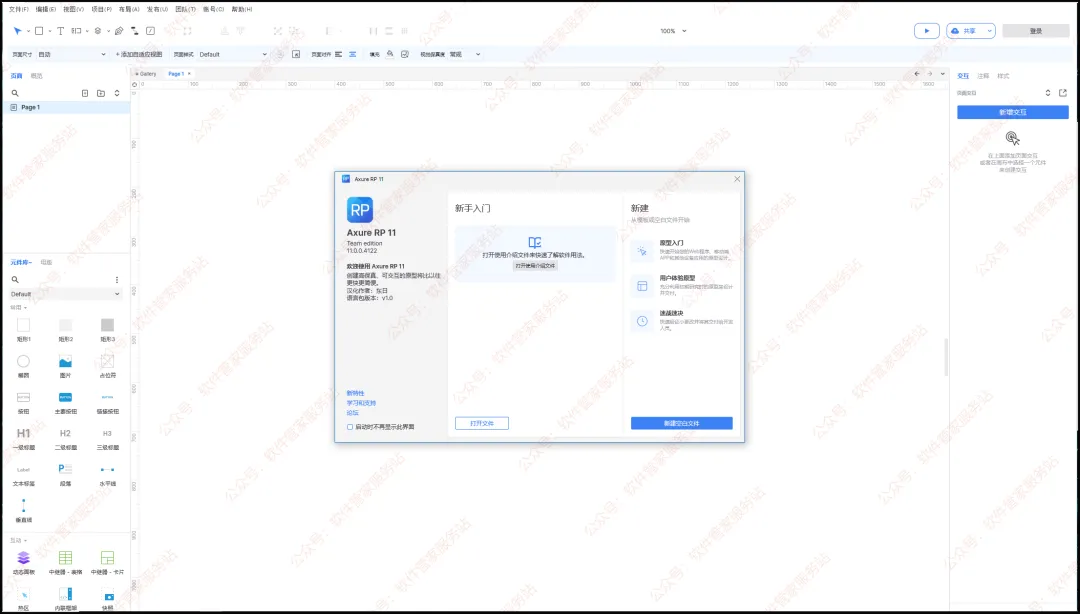
Task: Switch to the outline tab in pages panel
Action: click(37, 76)
